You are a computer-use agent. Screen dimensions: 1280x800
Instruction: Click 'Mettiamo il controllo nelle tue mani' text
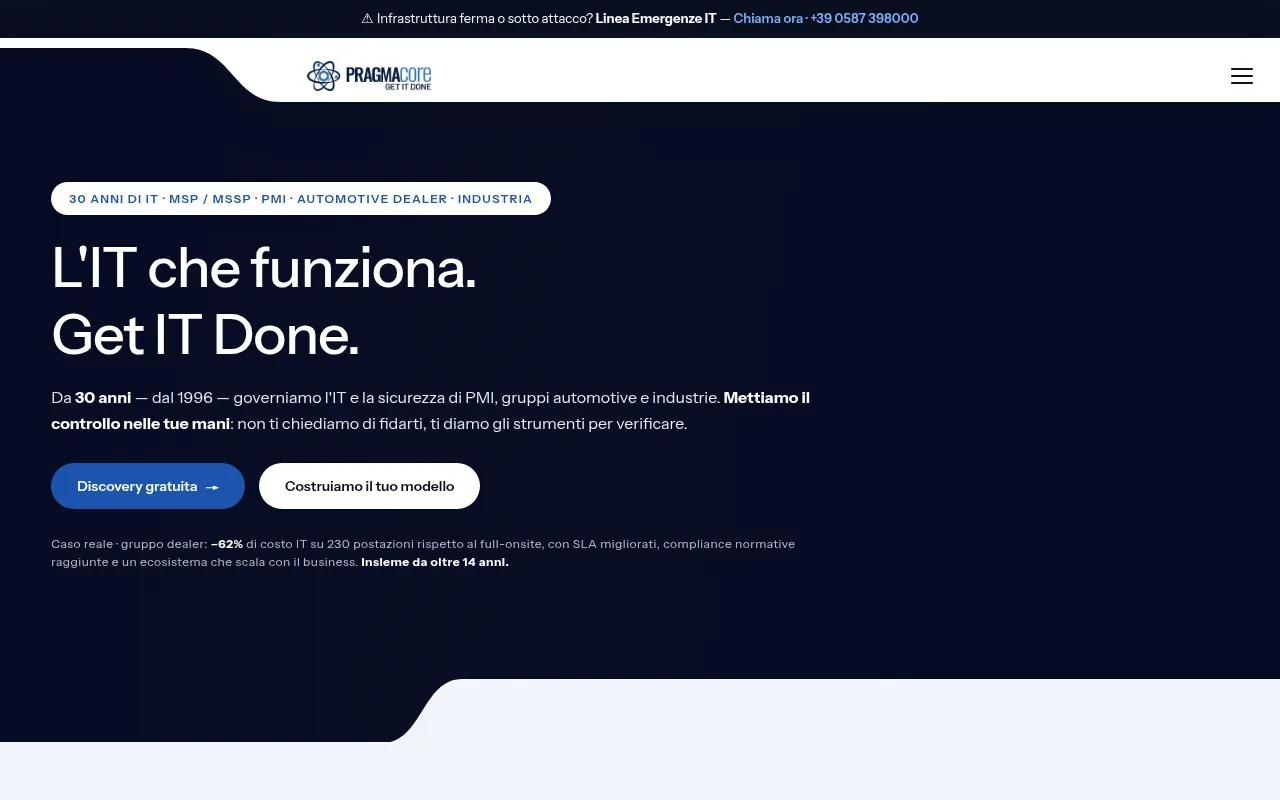(x=430, y=411)
